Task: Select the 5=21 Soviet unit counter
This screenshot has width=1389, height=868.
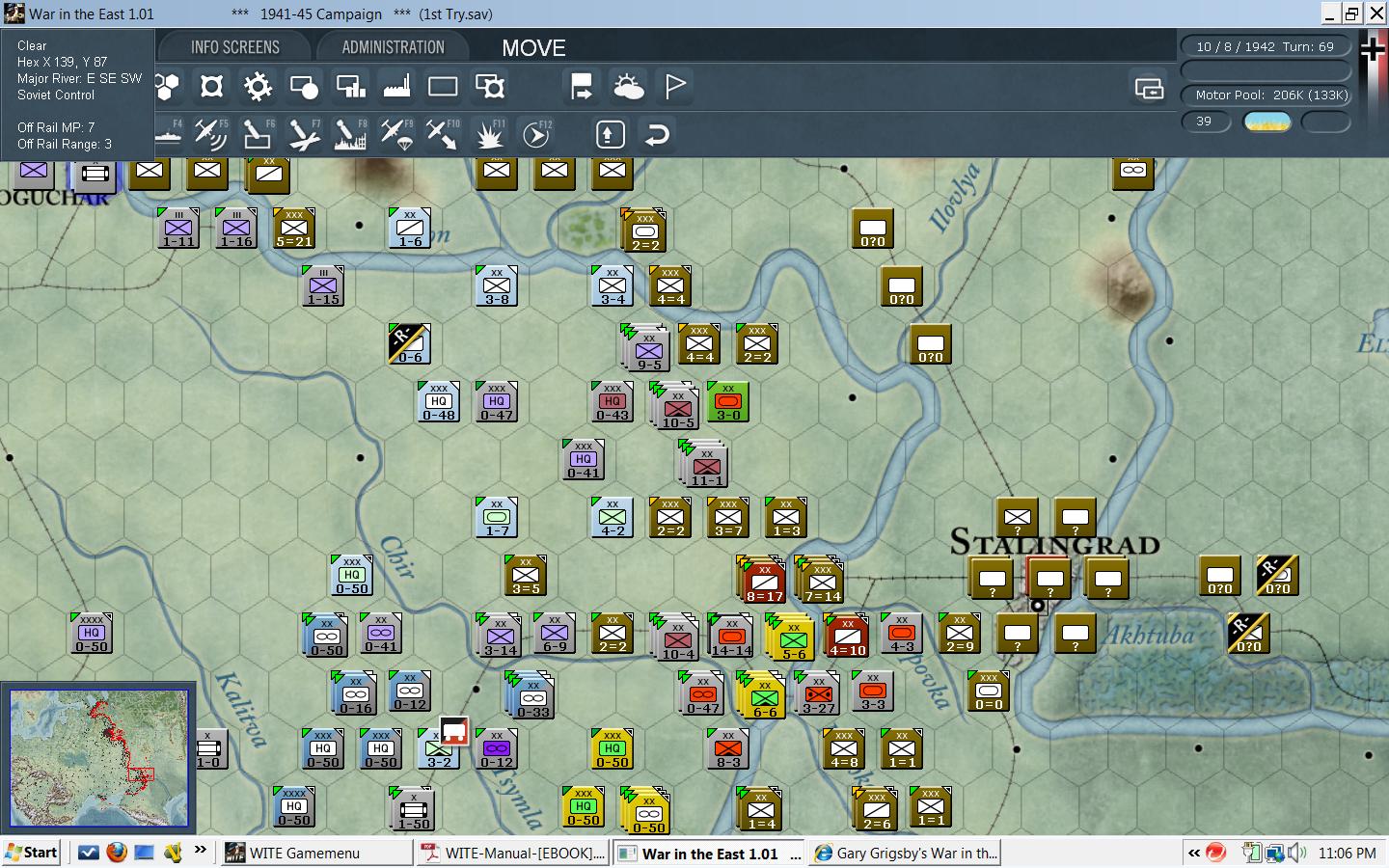Action: [294, 229]
